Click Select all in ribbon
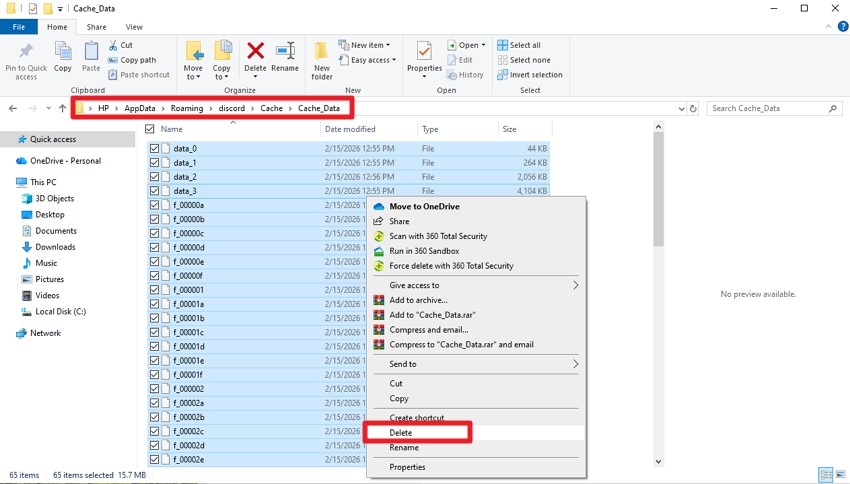This screenshot has height=484, width=850. click(x=519, y=45)
